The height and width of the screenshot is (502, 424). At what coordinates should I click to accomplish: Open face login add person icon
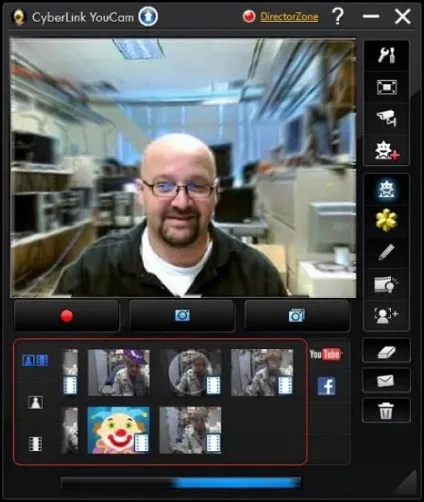tap(387, 315)
